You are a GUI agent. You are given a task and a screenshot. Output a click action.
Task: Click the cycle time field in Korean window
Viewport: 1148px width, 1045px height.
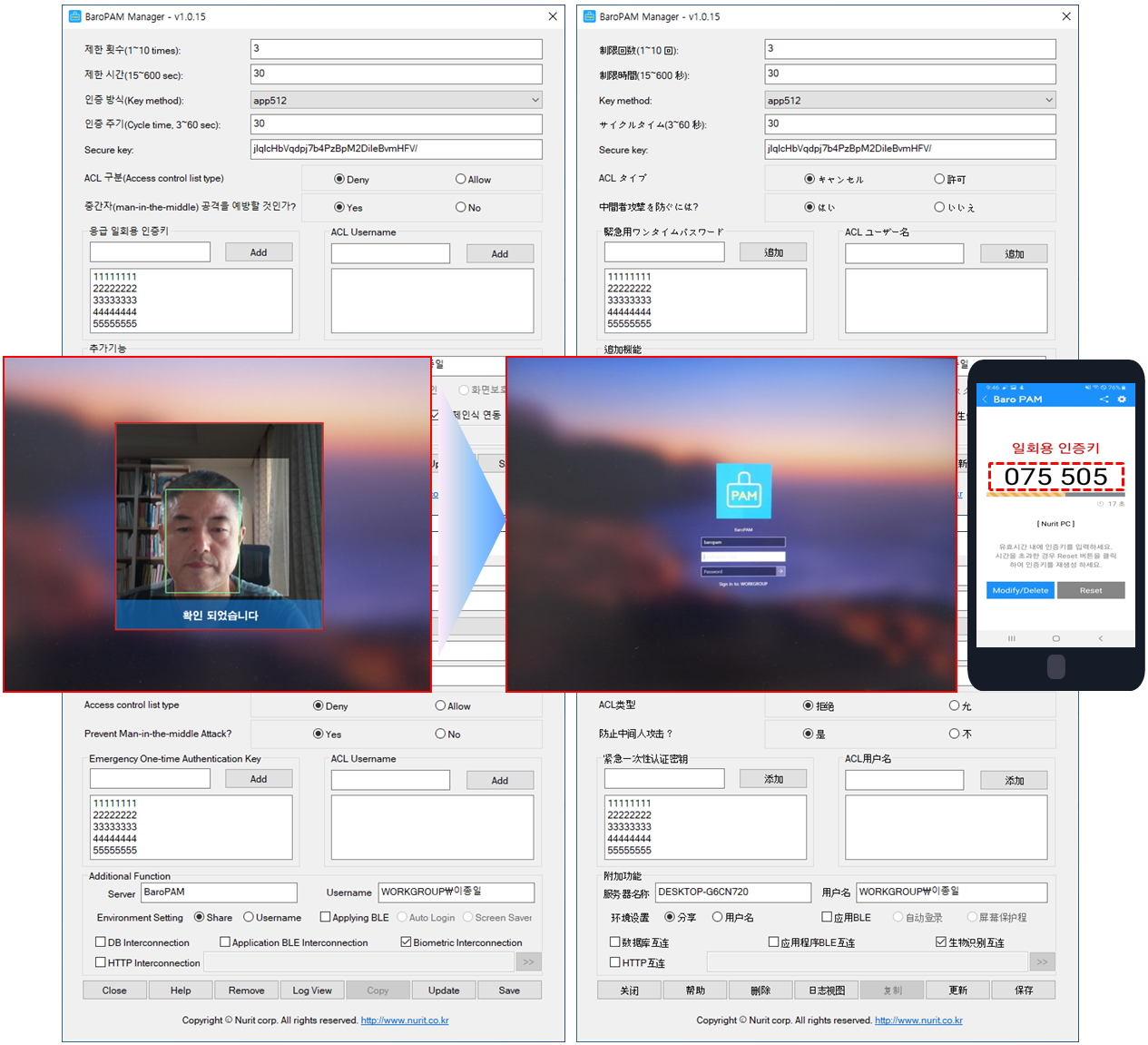[x=397, y=124]
